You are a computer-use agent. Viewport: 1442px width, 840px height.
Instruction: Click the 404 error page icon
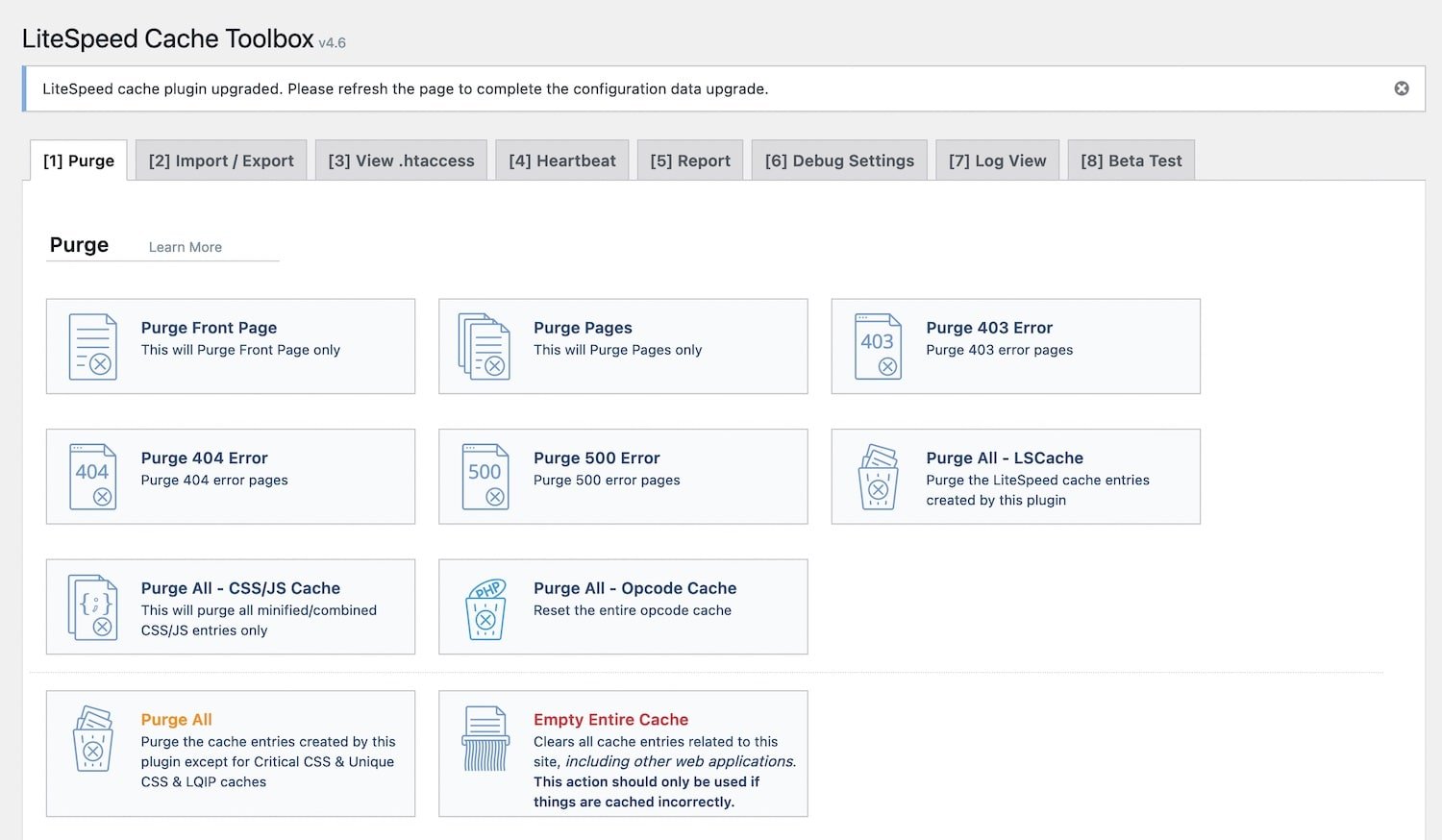point(93,477)
